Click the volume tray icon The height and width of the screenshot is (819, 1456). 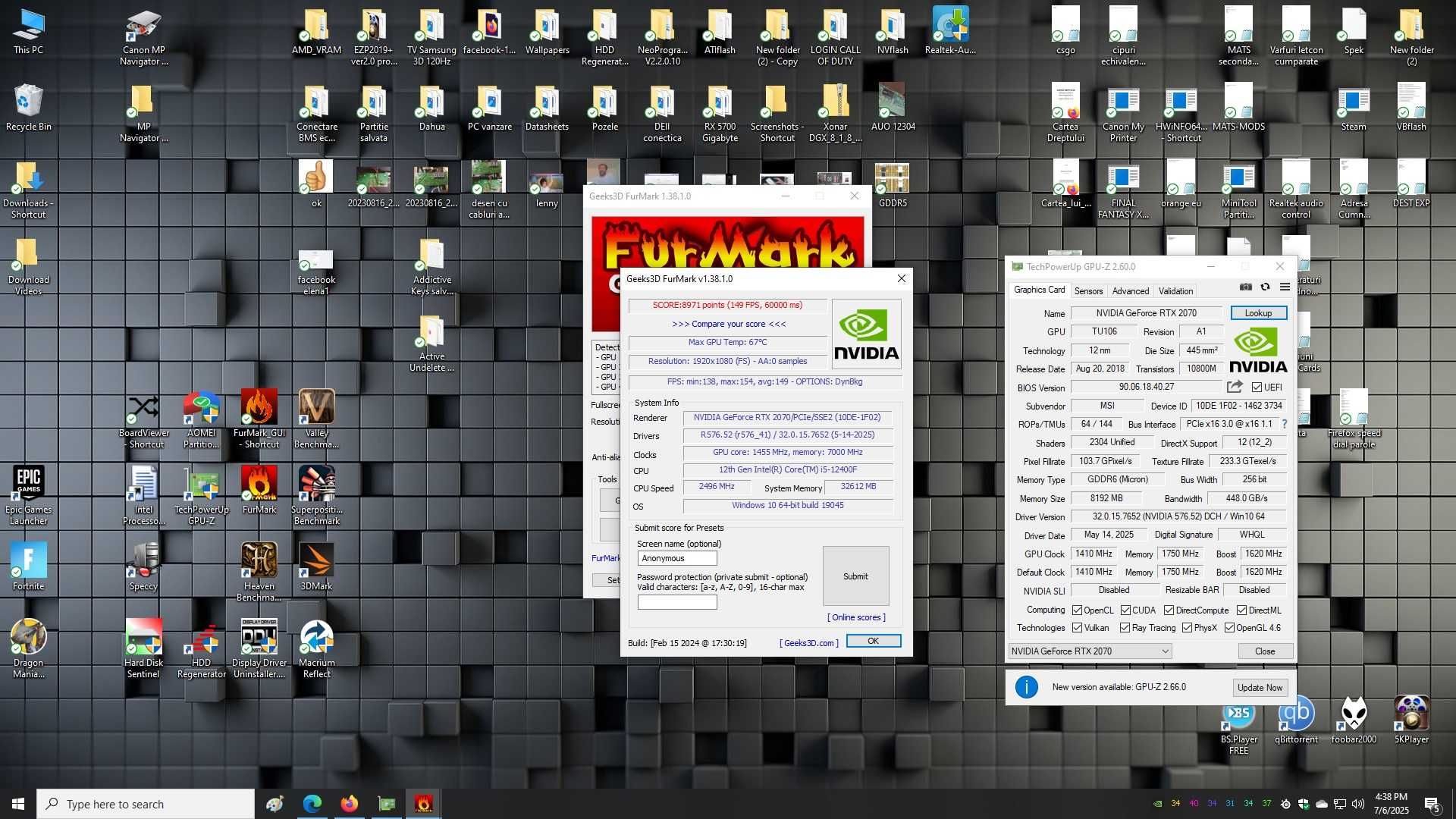[1357, 804]
